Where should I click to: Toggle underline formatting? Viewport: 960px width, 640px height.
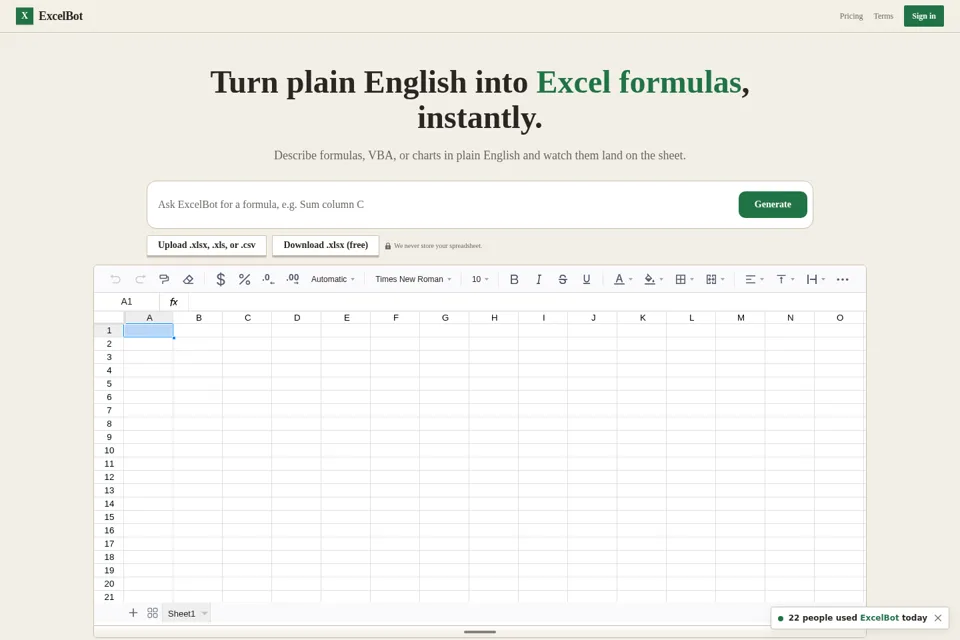(586, 279)
